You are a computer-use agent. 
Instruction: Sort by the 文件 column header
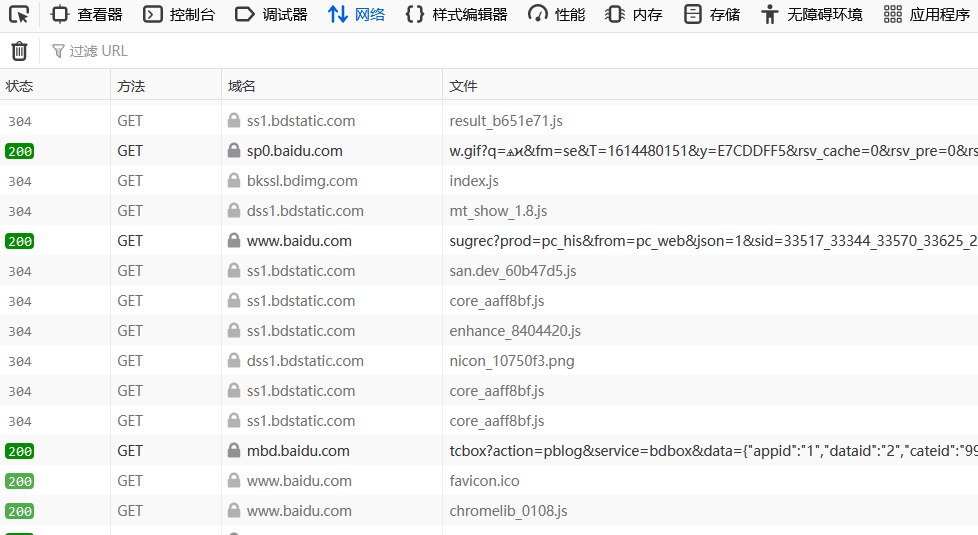click(710, 86)
